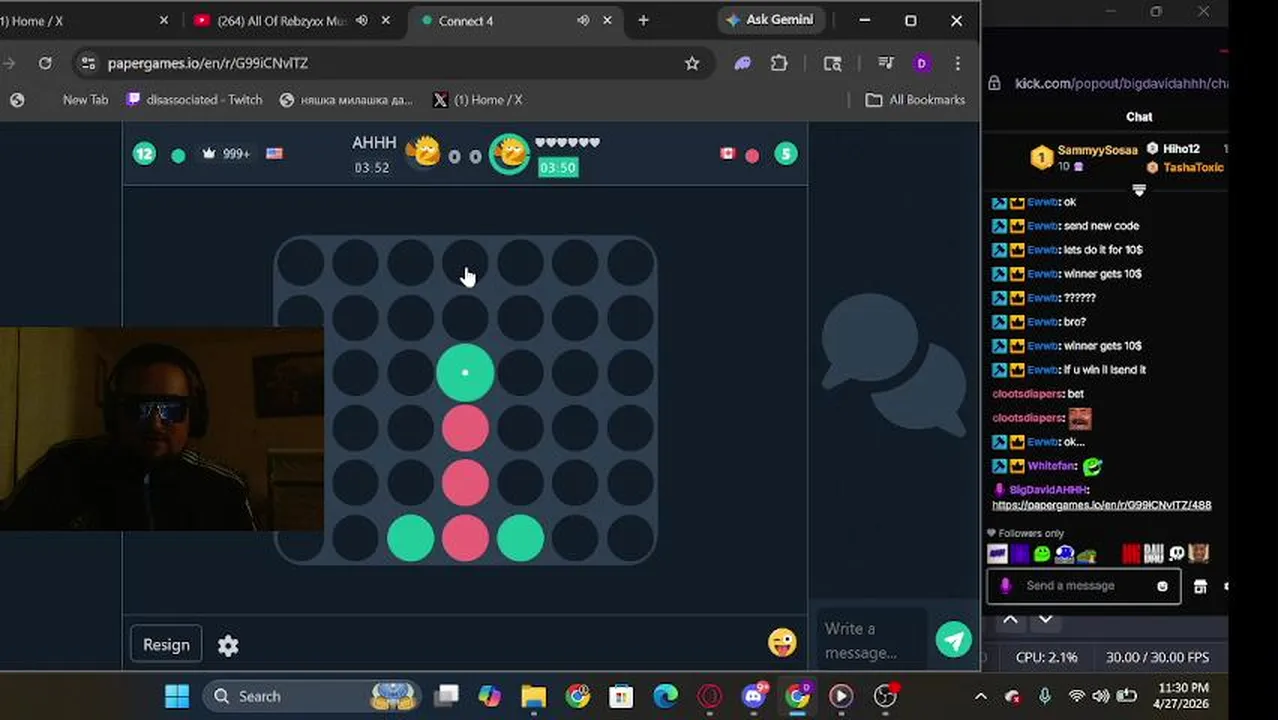Click the Resign button
This screenshot has height=720, width=1278.
[x=166, y=645]
